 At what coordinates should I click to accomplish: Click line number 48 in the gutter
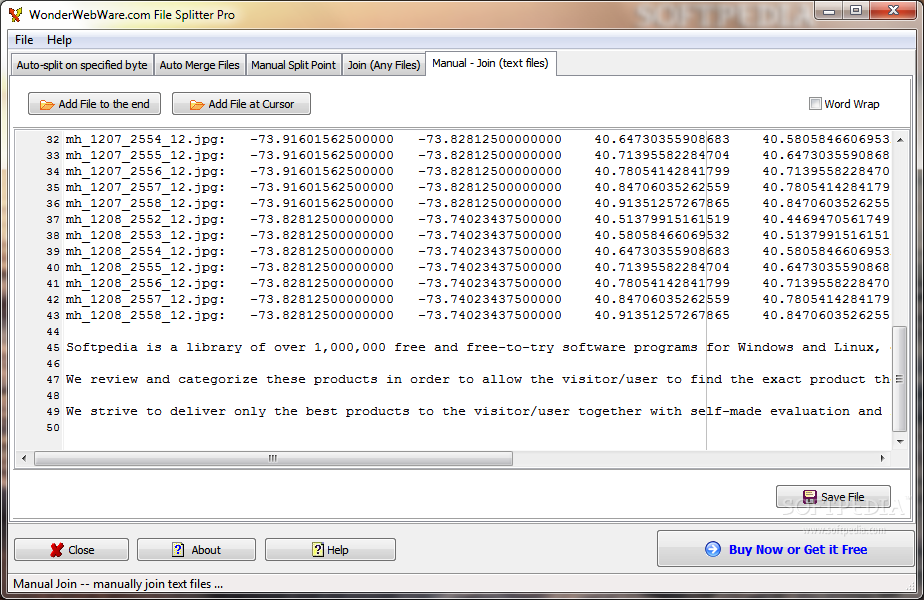53,395
